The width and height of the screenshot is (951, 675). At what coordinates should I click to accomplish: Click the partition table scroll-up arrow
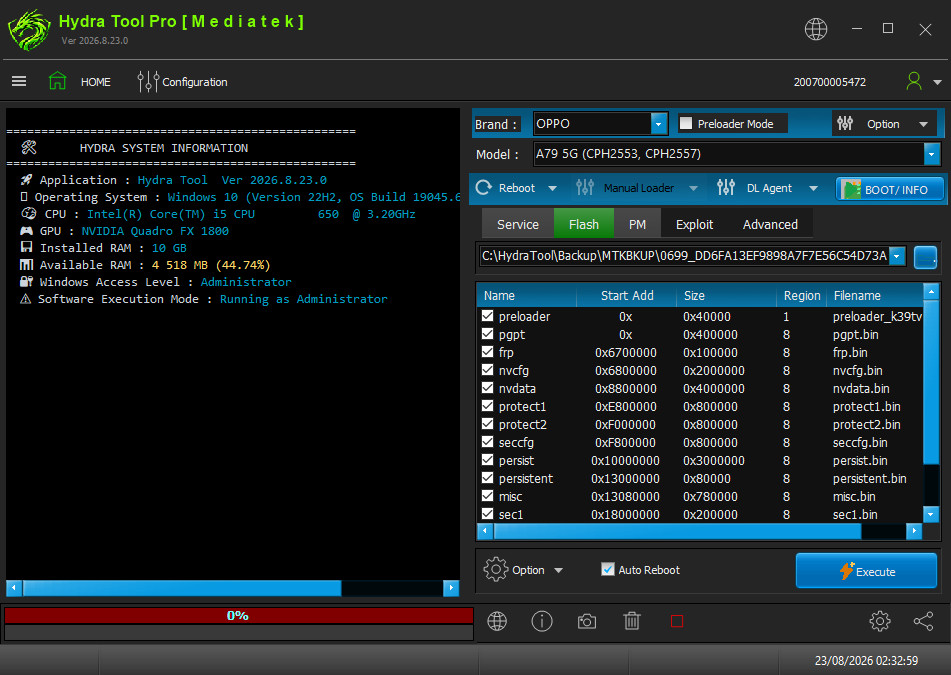931,291
